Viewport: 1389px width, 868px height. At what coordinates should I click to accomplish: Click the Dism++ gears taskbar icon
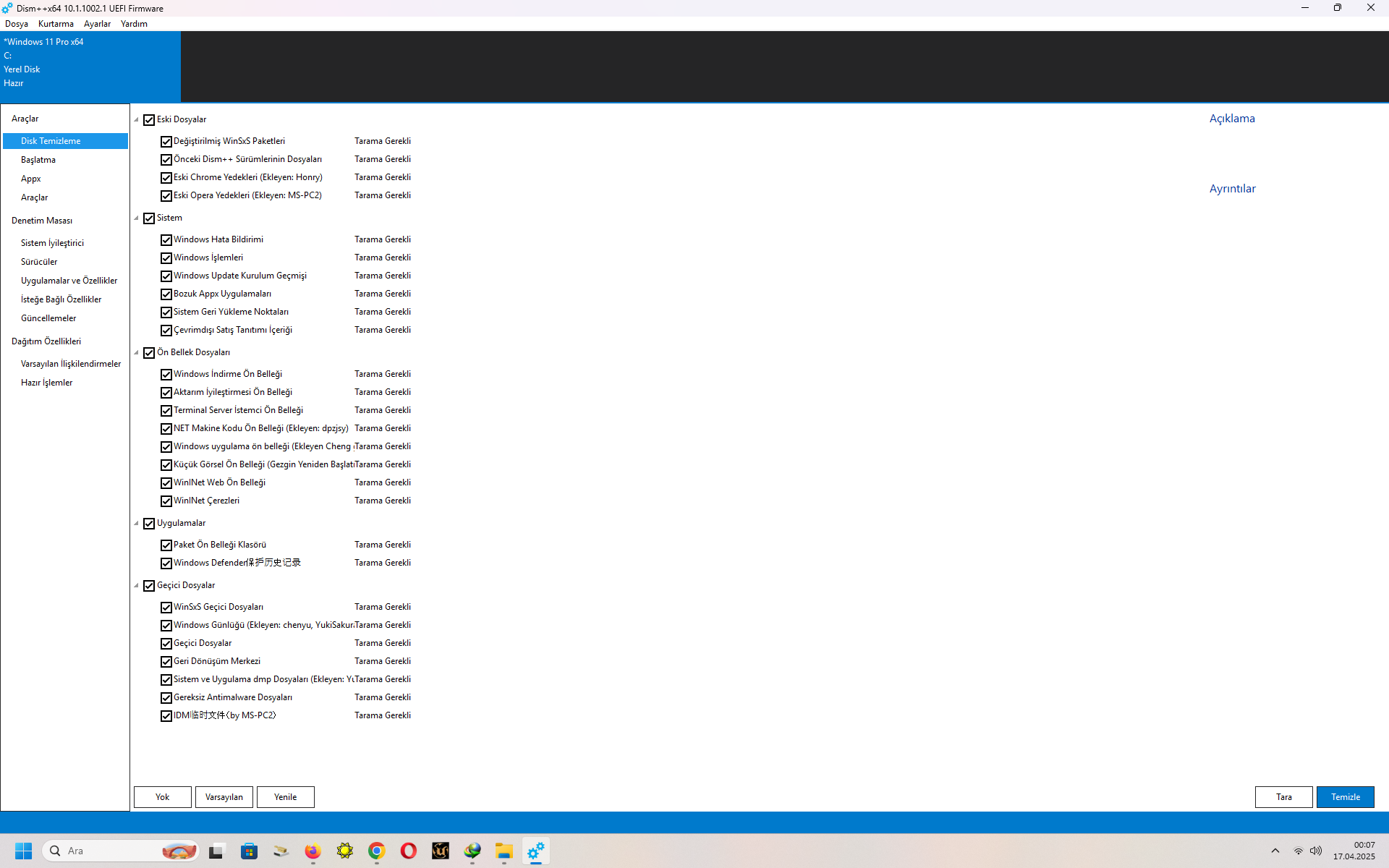(x=536, y=851)
